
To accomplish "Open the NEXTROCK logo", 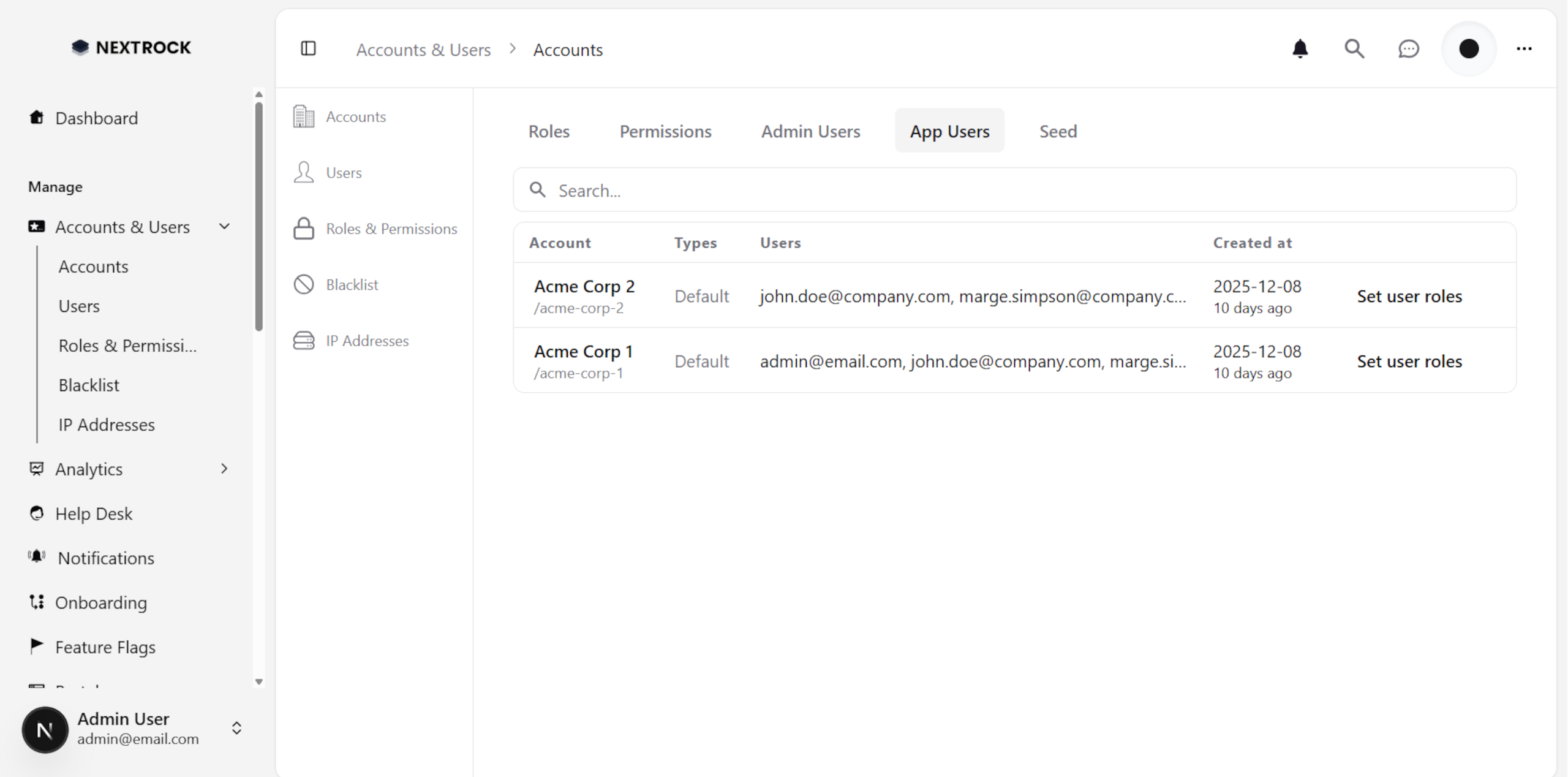I will coord(130,47).
